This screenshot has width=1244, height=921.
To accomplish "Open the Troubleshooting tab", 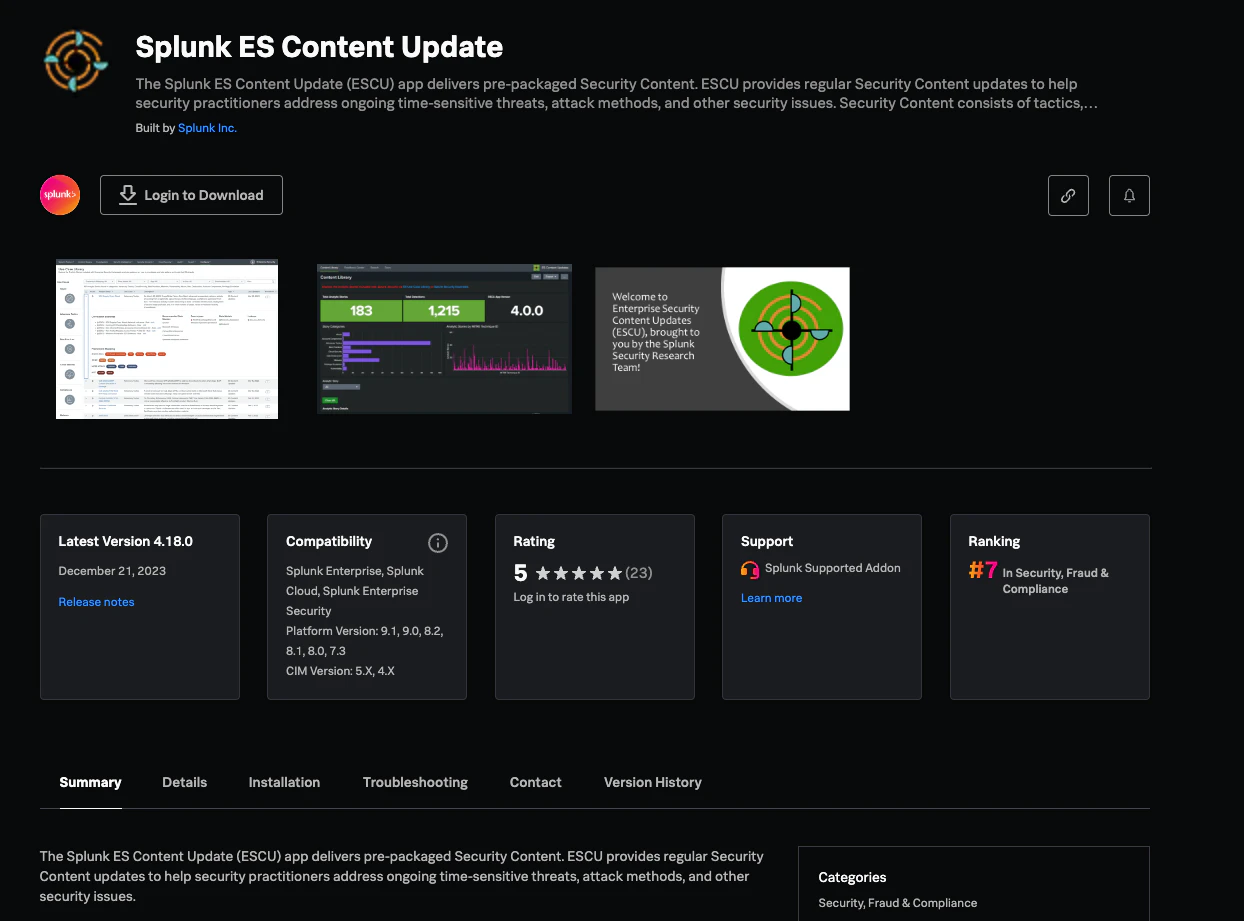I will click(415, 782).
